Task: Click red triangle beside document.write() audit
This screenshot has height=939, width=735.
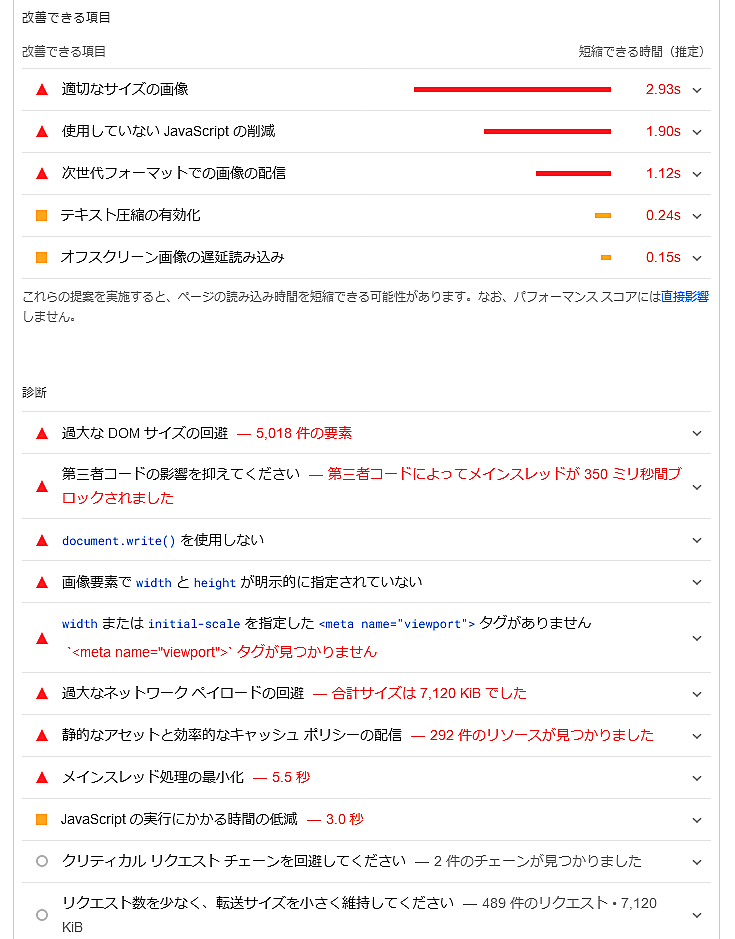Action: click(x=42, y=540)
